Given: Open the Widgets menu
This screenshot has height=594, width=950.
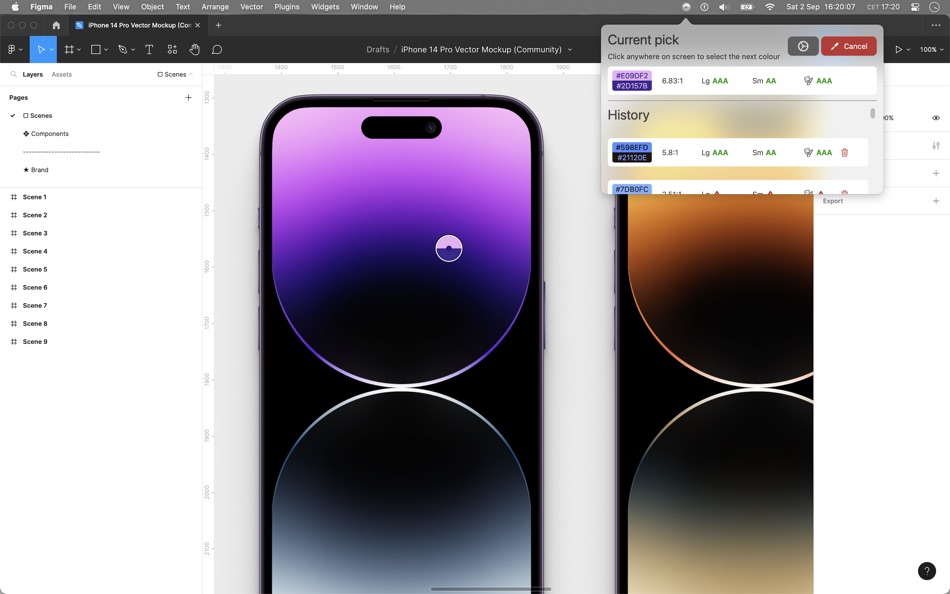Looking at the screenshot, I should (x=325, y=7).
